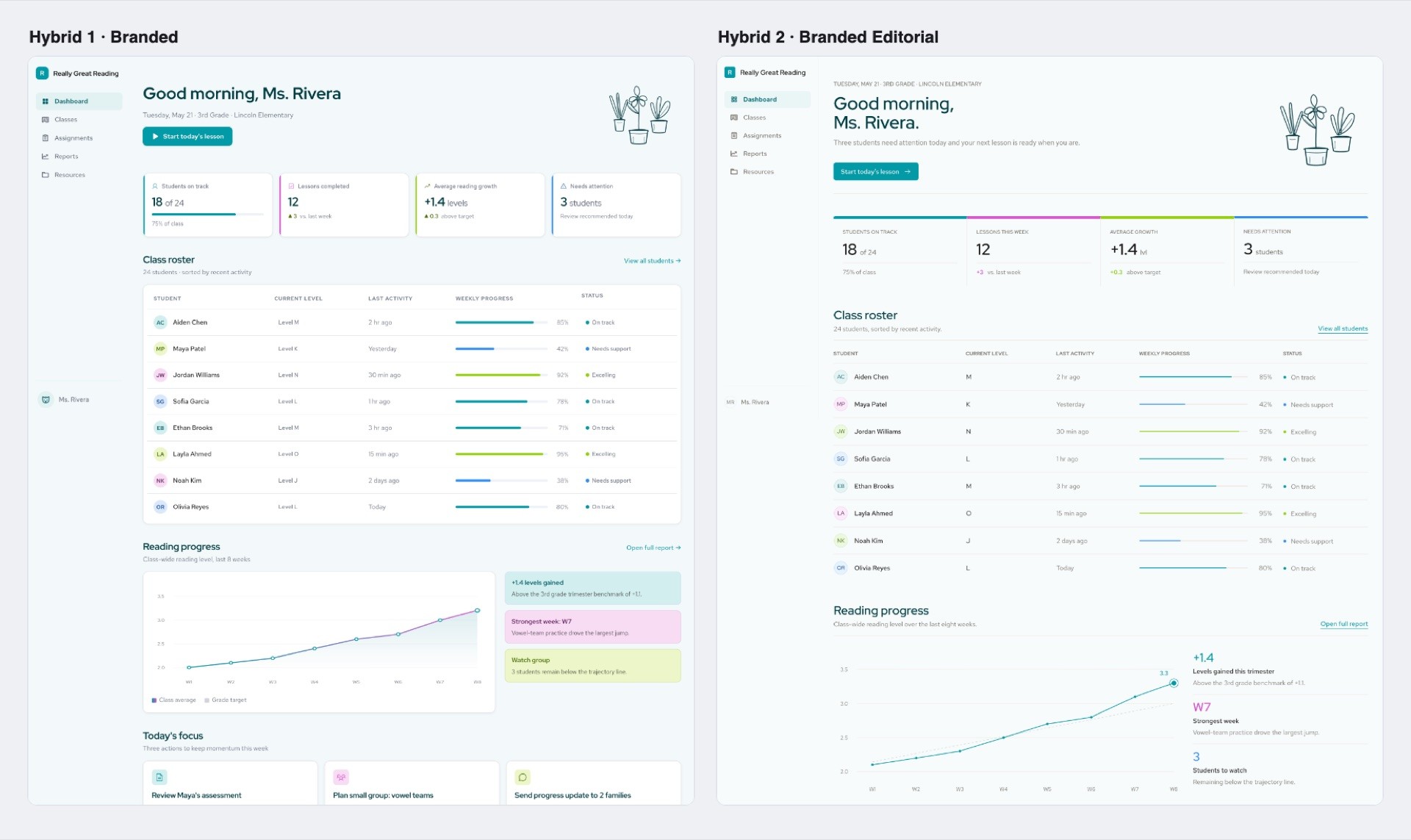This screenshot has width=1411, height=840.
Task: Click Reports chart icon in Hybrid 1 sidebar
Action: tap(46, 157)
